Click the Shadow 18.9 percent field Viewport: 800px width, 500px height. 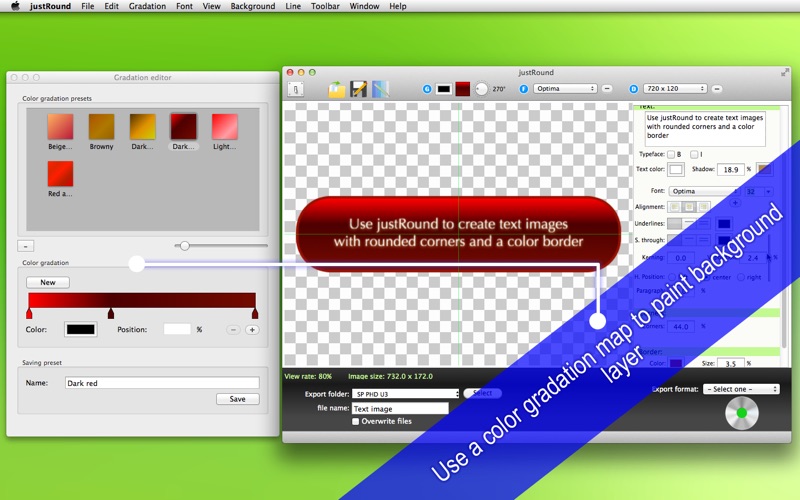click(x=731, y=169)
